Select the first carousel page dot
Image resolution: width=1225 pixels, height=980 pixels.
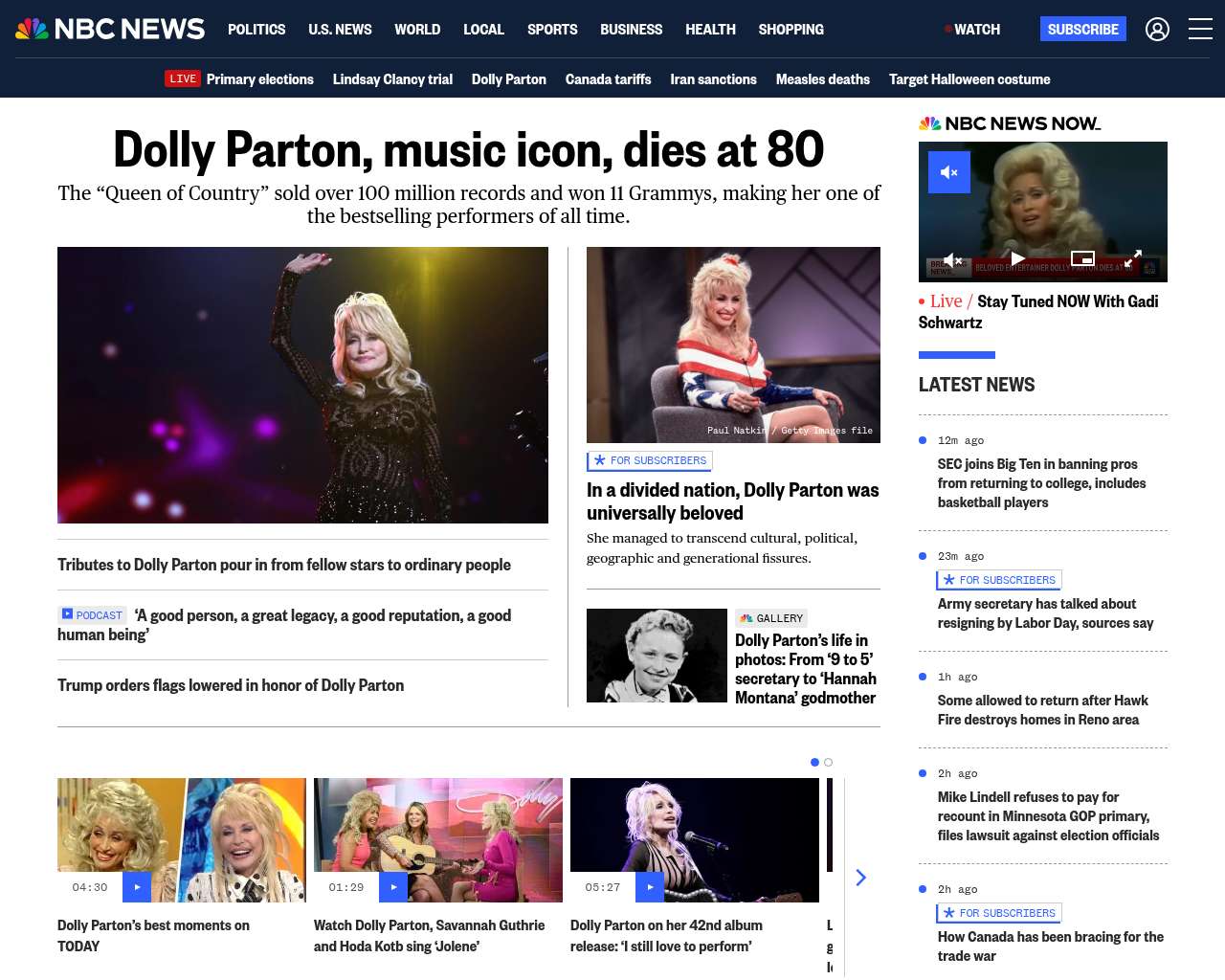(814, 763)
